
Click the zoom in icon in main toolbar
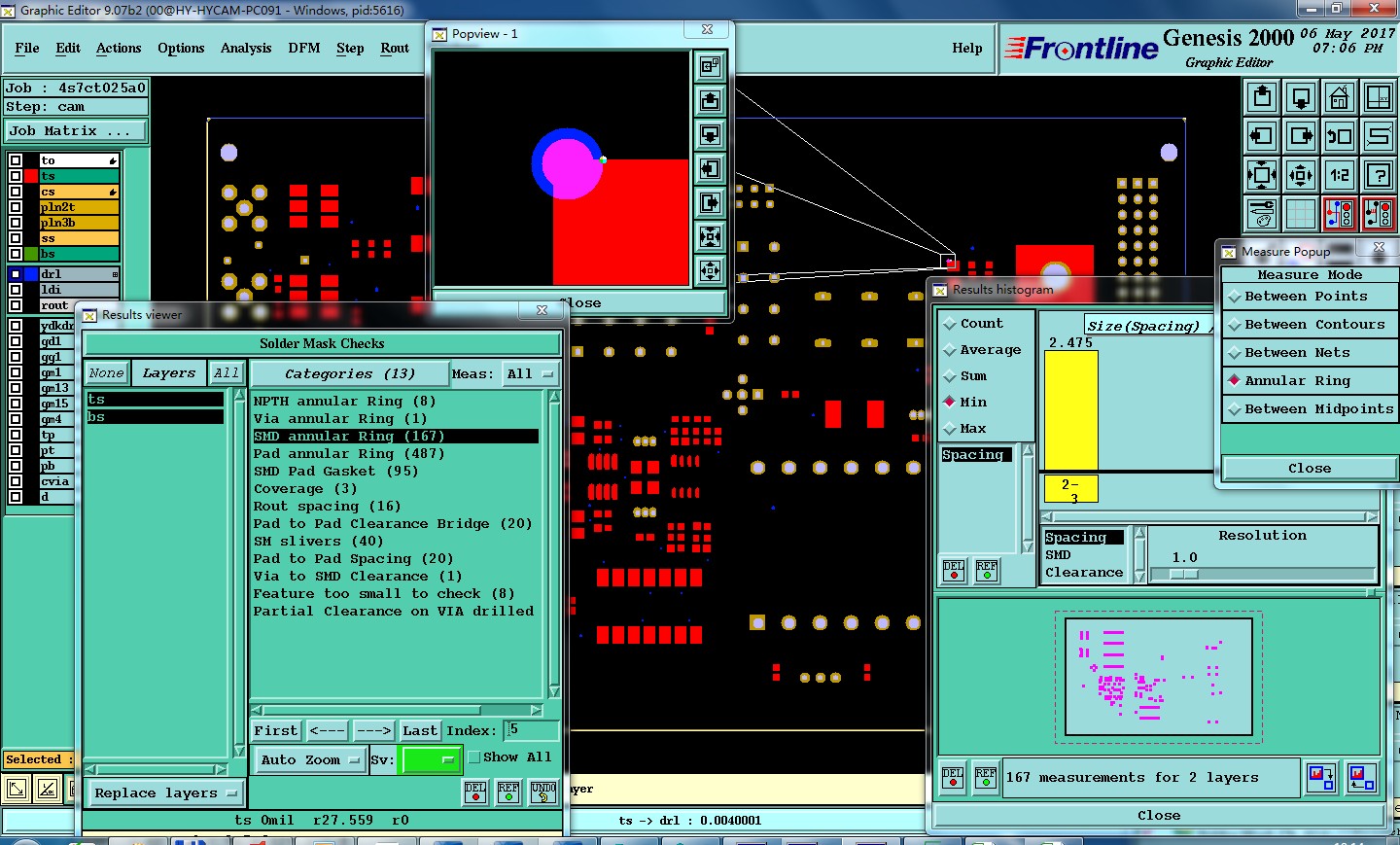tap(1262, 175)
